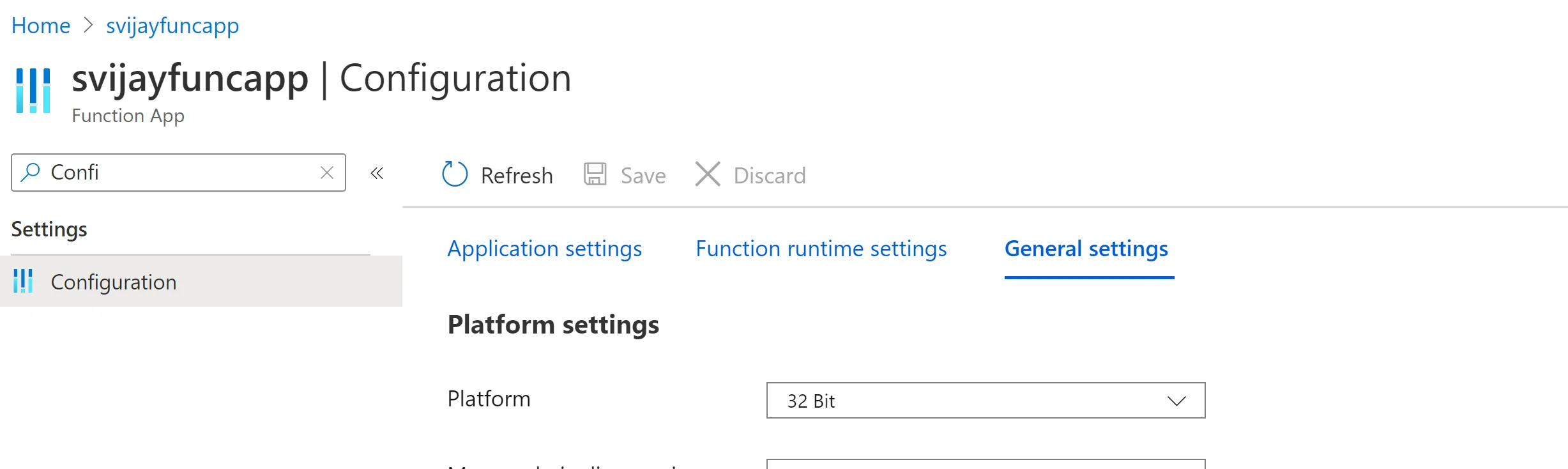Select the General settings tab
This screenshot has width=1568, height=469.
tap(1086, 249)
